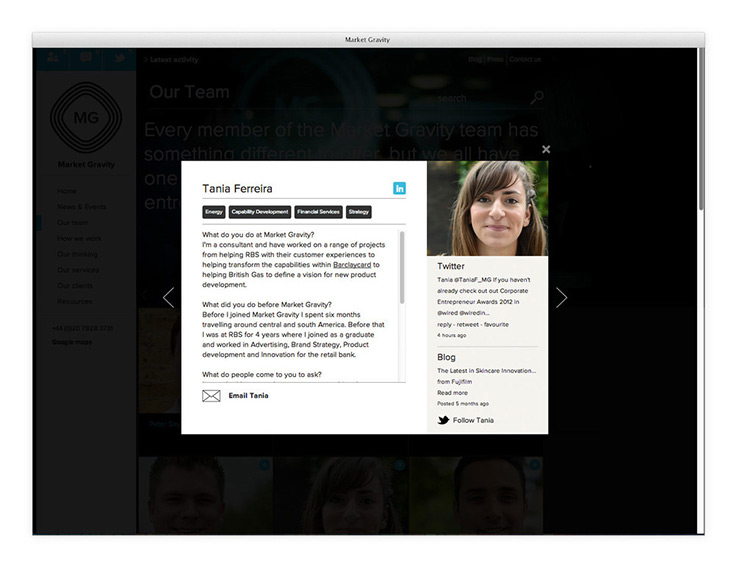The image size is (736, 572).
Task: Click the people icon in top-left bar
Action: [53, 58]
